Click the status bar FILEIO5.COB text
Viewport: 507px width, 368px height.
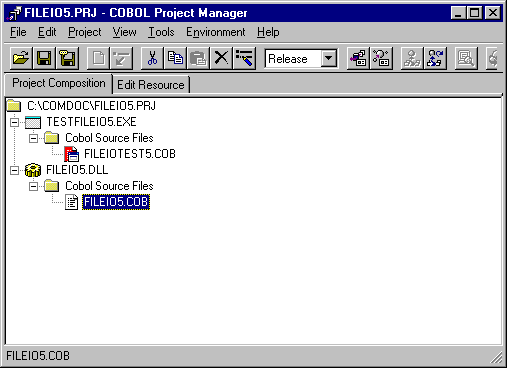tap(38, 356)
